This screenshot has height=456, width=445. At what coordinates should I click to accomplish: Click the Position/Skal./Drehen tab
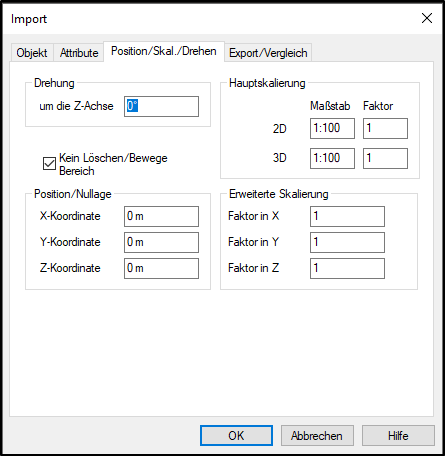164,51
